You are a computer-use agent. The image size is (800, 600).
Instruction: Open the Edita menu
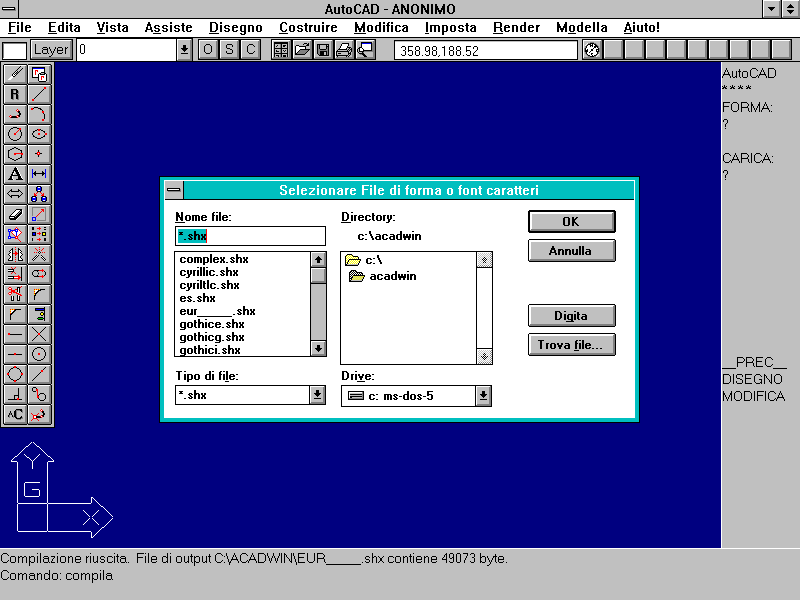pos(64,28)
